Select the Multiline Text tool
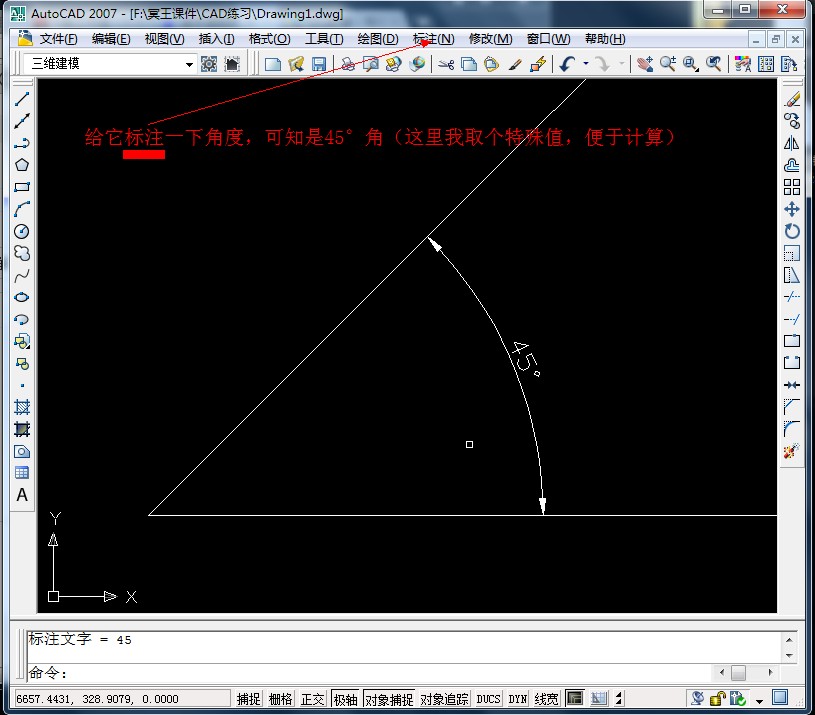The height and width of the screenshot is (715, 815). tap(22, 495)
